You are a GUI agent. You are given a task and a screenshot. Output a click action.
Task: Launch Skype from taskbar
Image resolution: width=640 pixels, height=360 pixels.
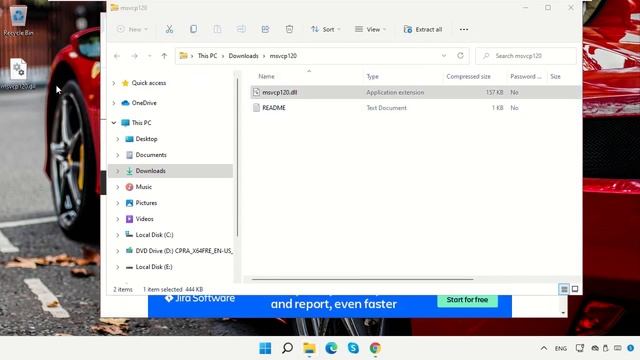353,348
